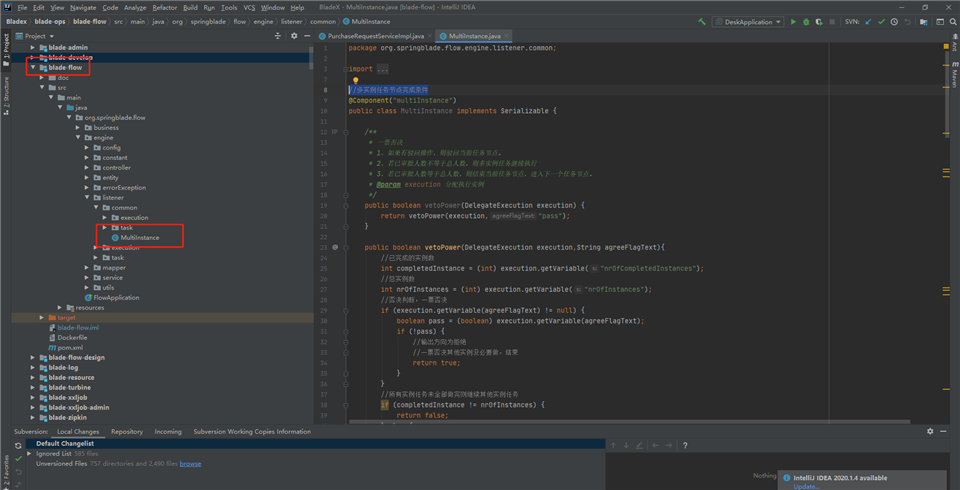The width and height of the screenshot is (960, 490).
Task: Collapse the engine package
Action: 78,138
